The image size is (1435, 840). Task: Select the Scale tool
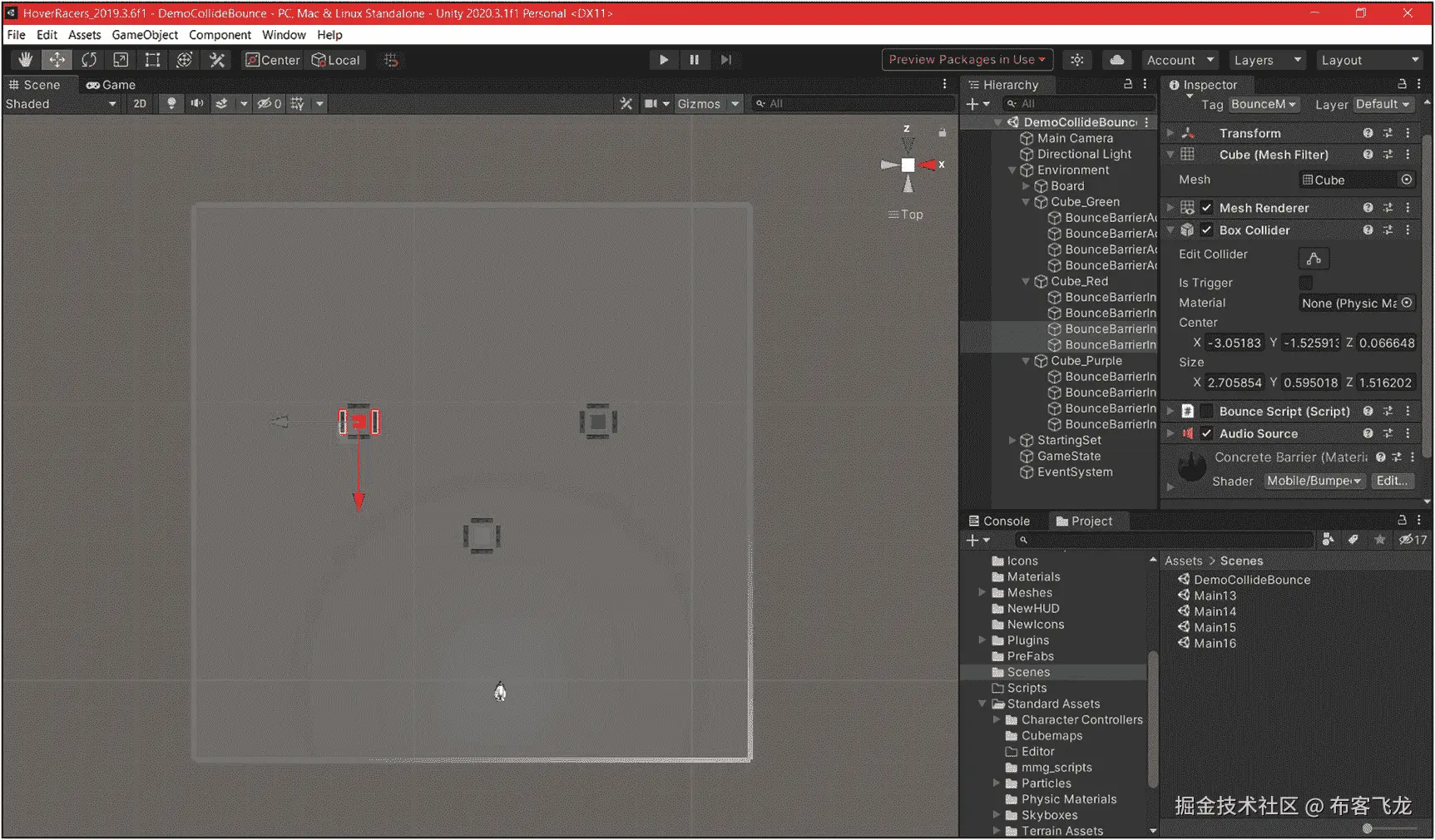coord(121,60)
